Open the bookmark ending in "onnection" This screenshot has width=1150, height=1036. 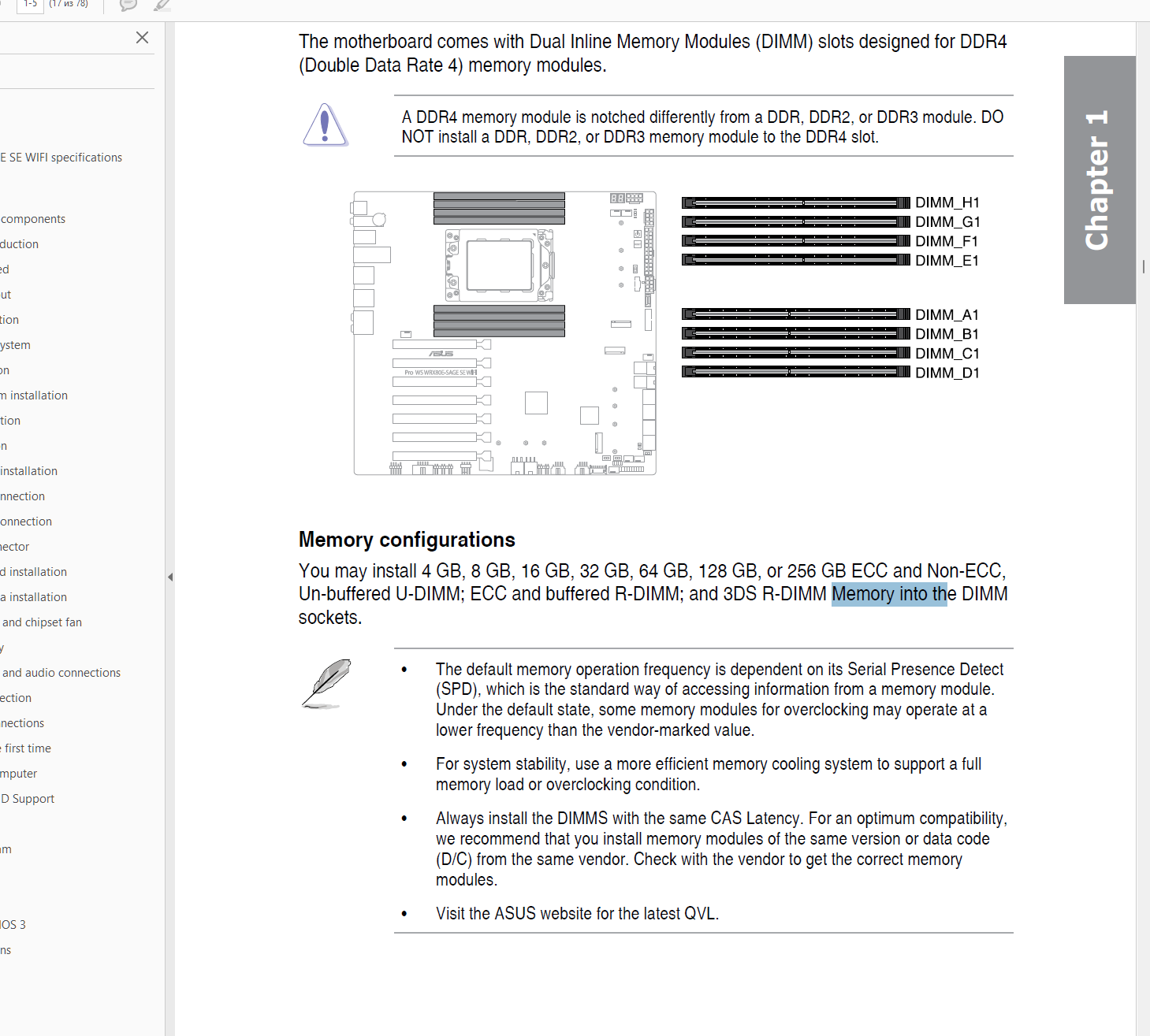[x=26, y=522]
